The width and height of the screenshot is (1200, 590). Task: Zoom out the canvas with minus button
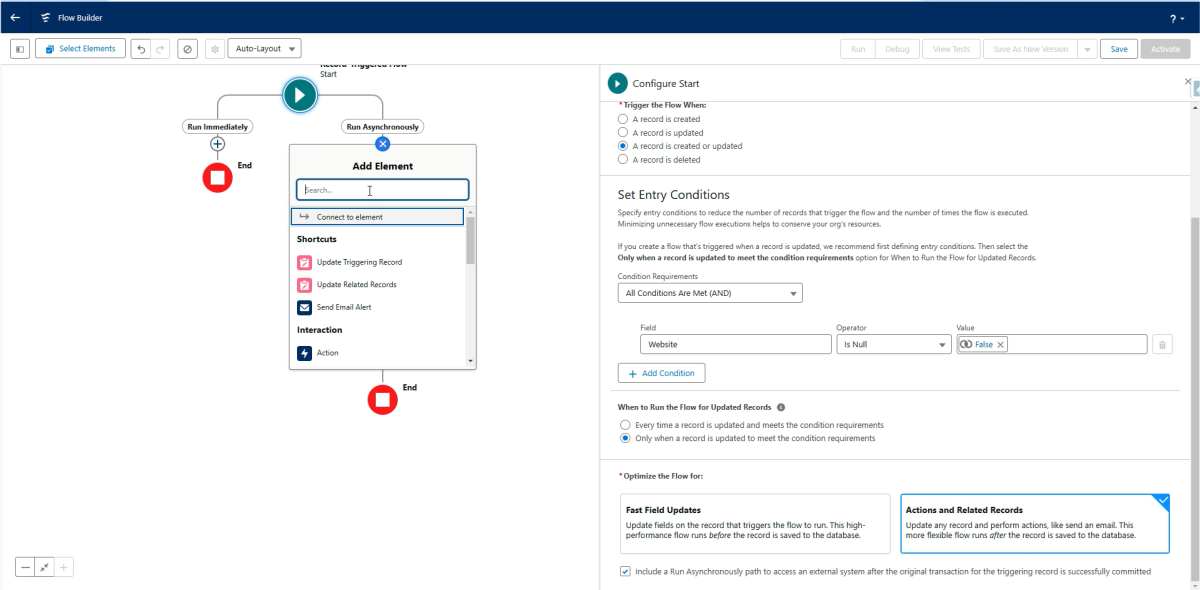tap(26, 567)
